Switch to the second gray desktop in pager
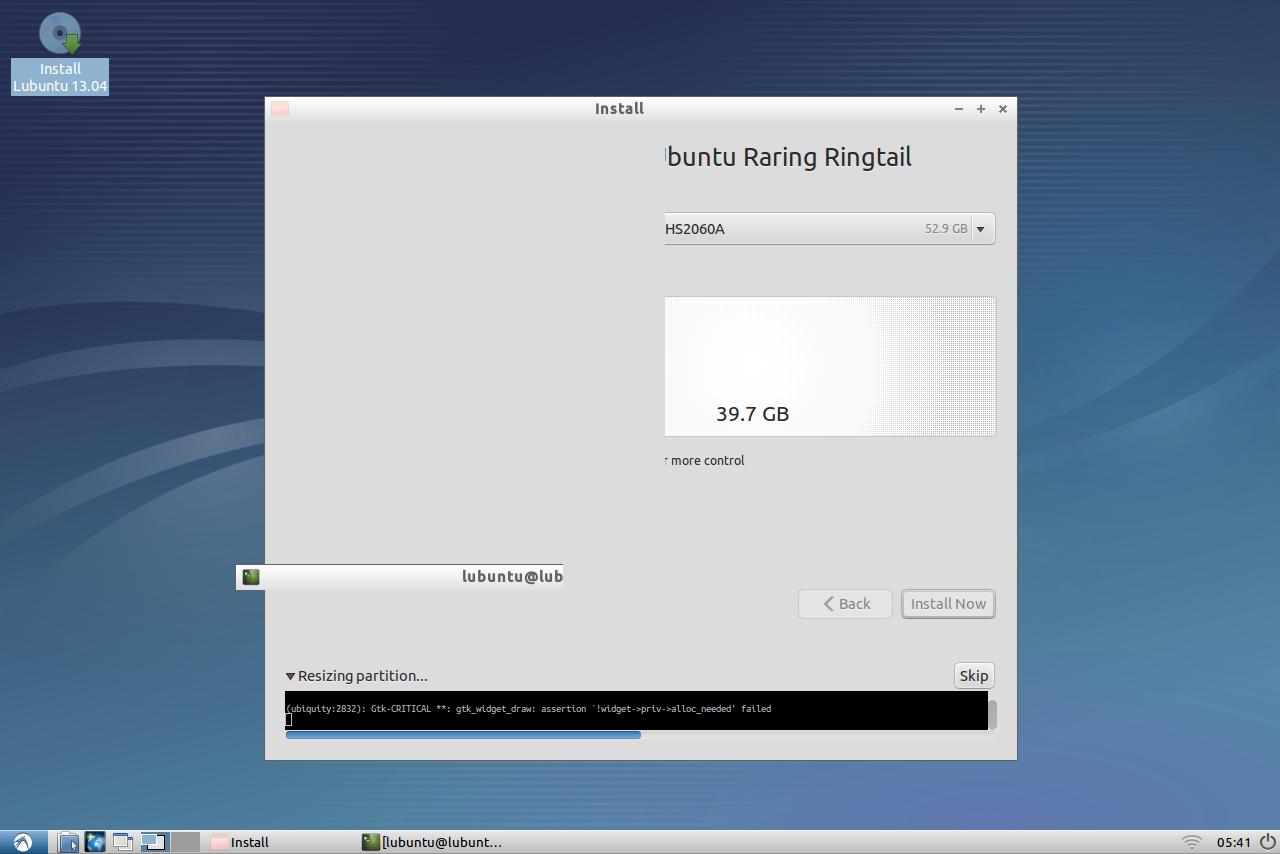1280x854 pixels. pos(186,842)
